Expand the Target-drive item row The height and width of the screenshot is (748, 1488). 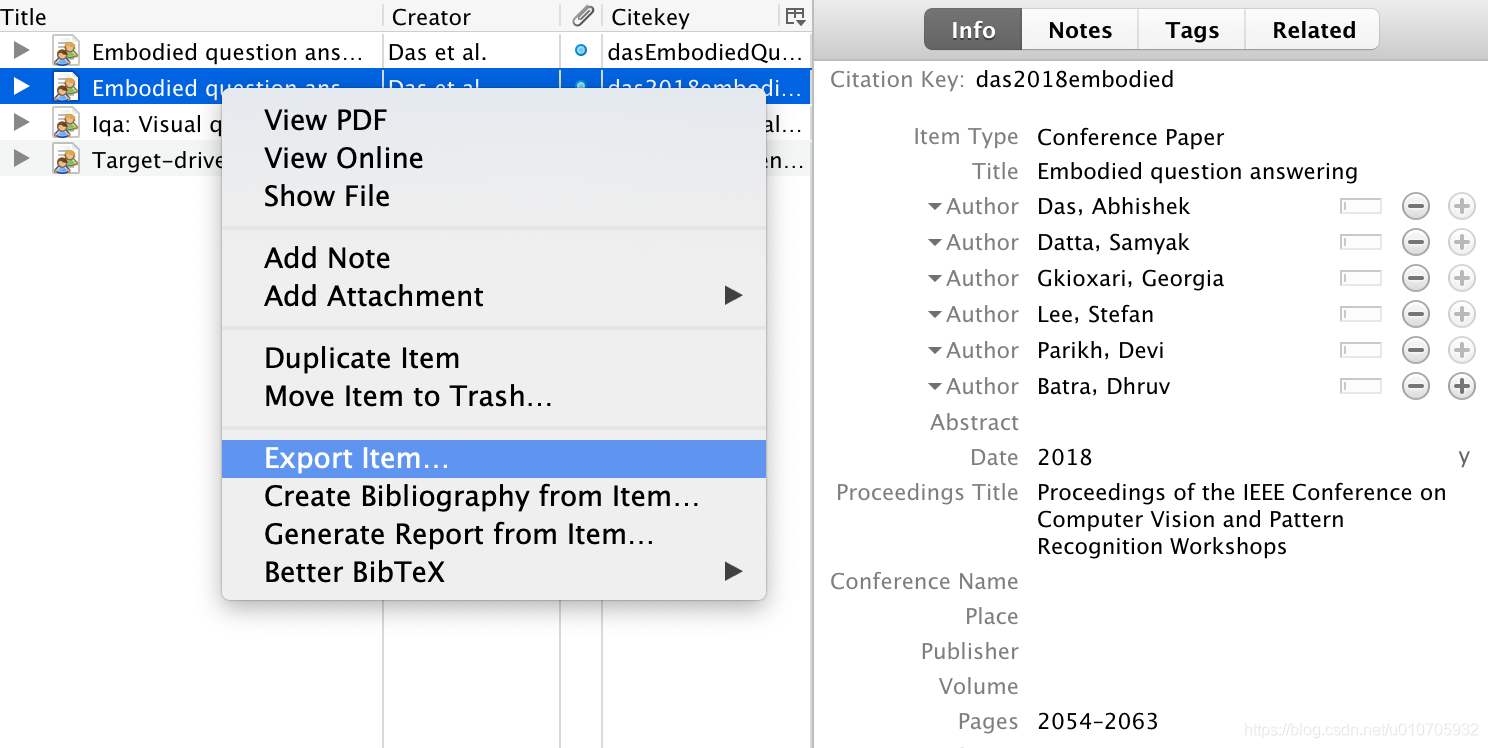coord(21,159)
